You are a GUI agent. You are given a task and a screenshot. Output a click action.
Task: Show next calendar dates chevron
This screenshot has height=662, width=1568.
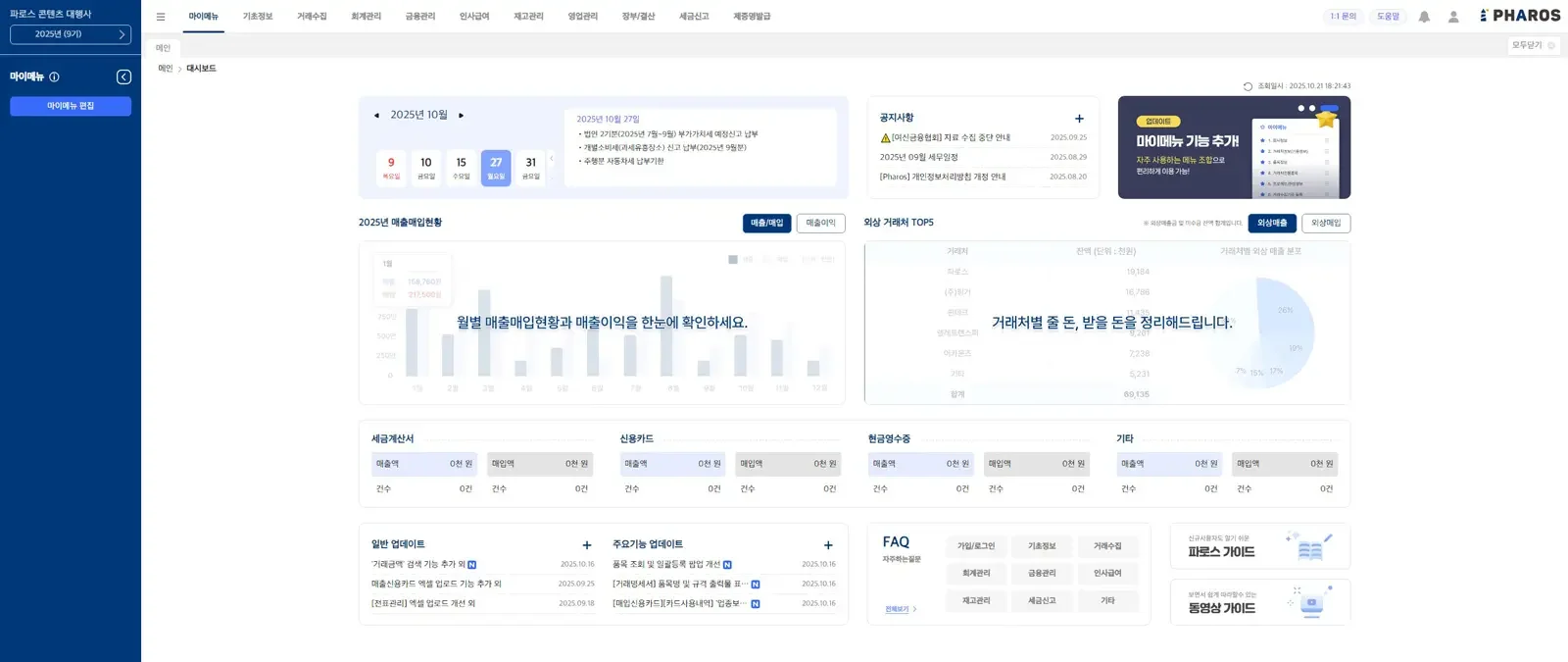pyautogui.click(x=552, y=158)
